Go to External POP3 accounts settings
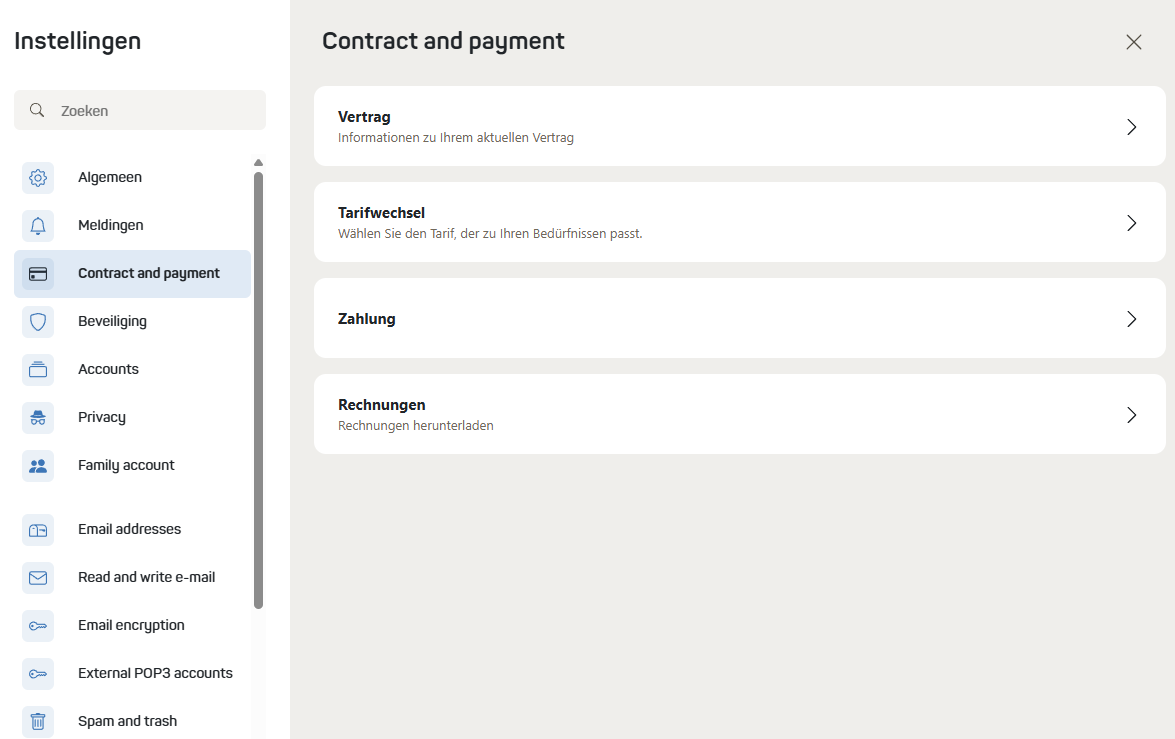This screenshot has height=739, width=1175. [155, 674]
